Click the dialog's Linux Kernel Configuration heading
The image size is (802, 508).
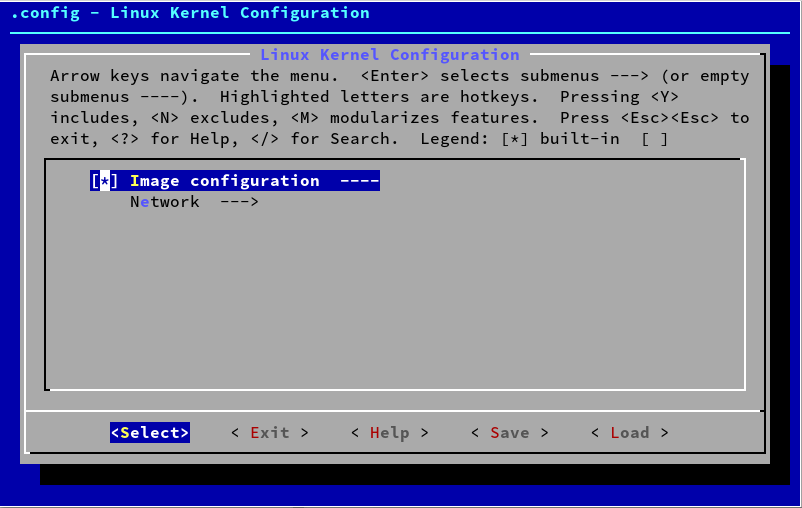(x=389, y=55)
